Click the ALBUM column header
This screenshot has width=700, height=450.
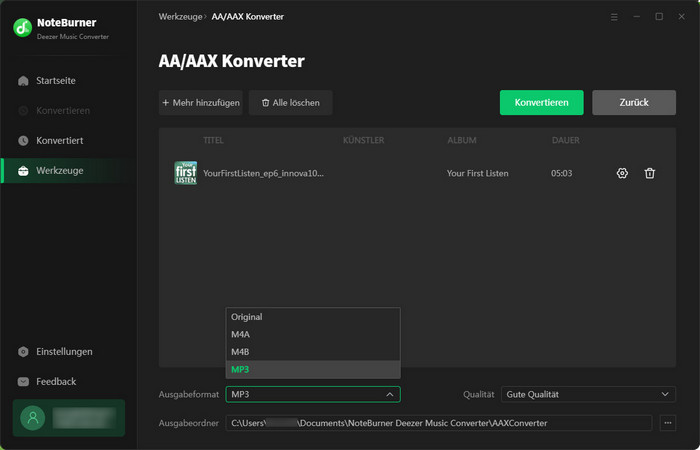(x=462, y=141)
